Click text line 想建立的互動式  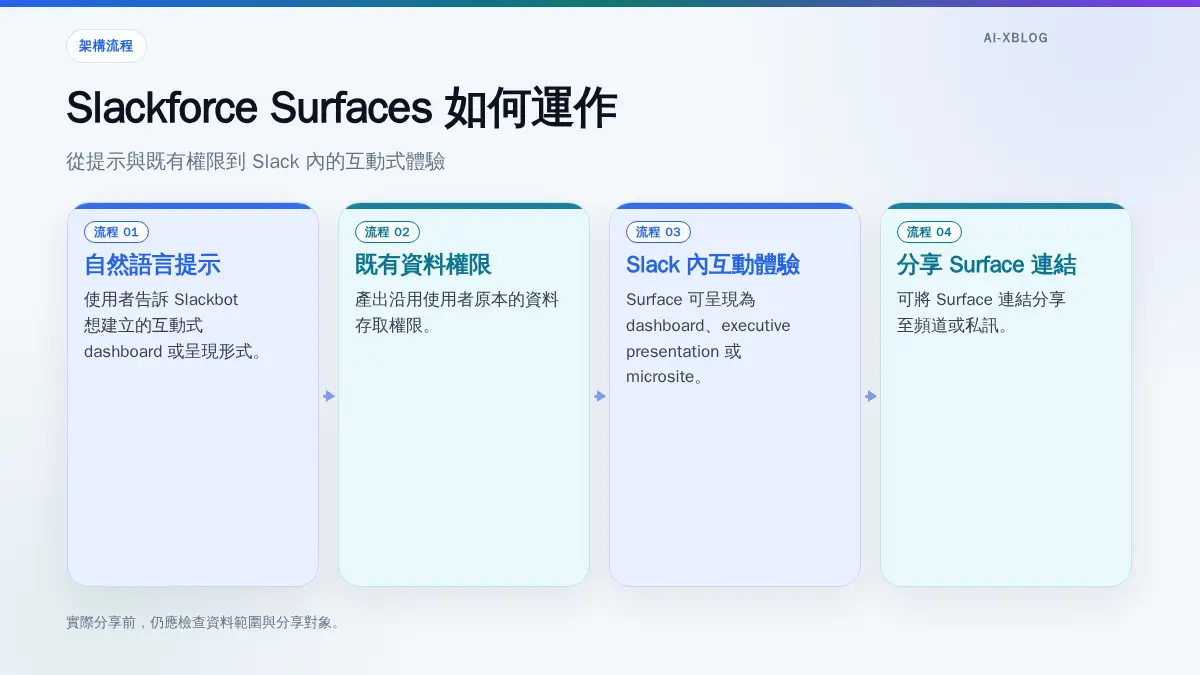pyautogui.click(x=144, y=325)
